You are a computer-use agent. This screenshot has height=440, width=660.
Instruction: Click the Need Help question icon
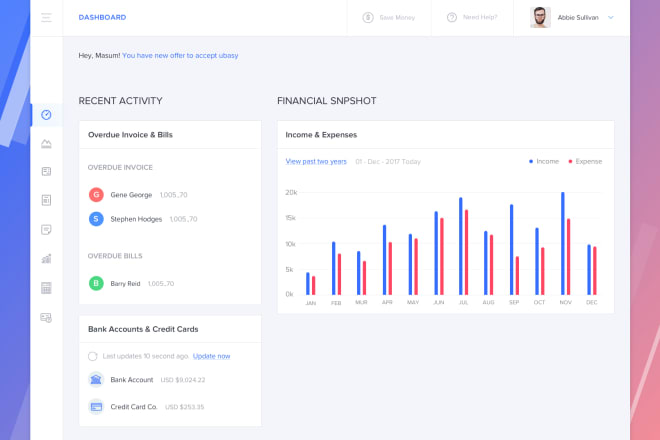(x=452, y=17)
